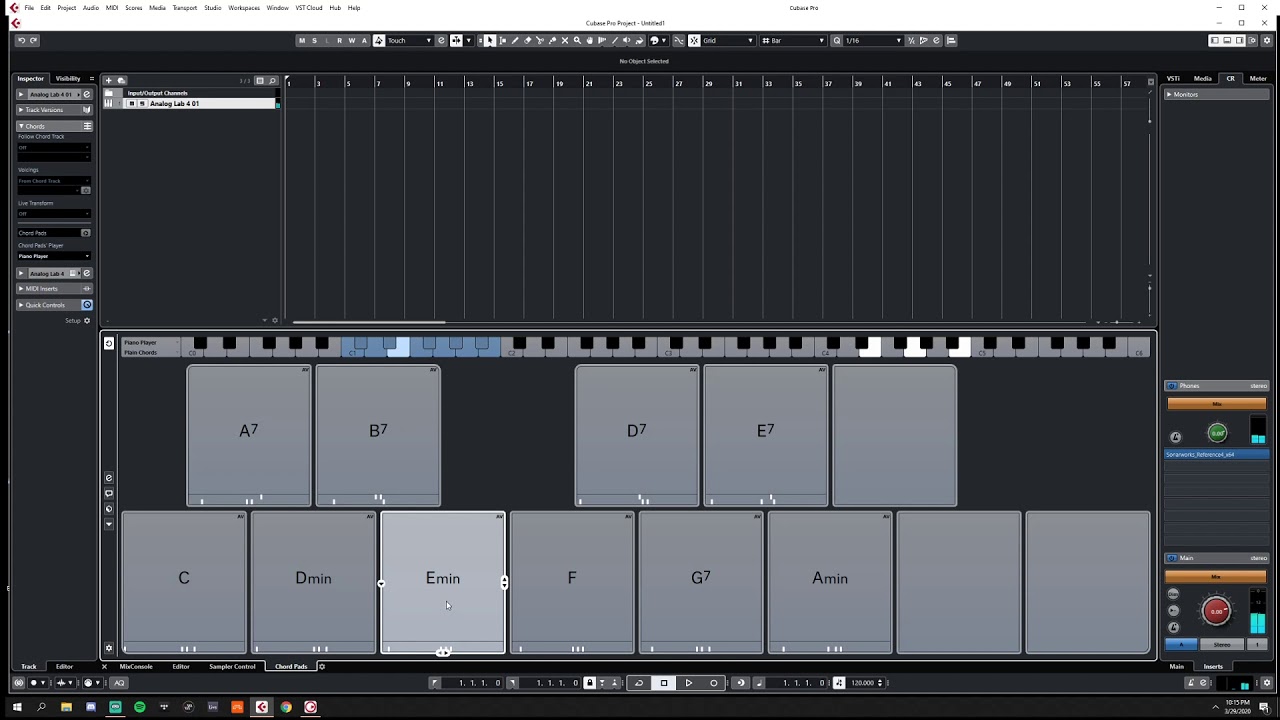This screenshot has width=1280, height=720.
Task: Open Chord Pads settings gear at tab bar
Action: 321,666
